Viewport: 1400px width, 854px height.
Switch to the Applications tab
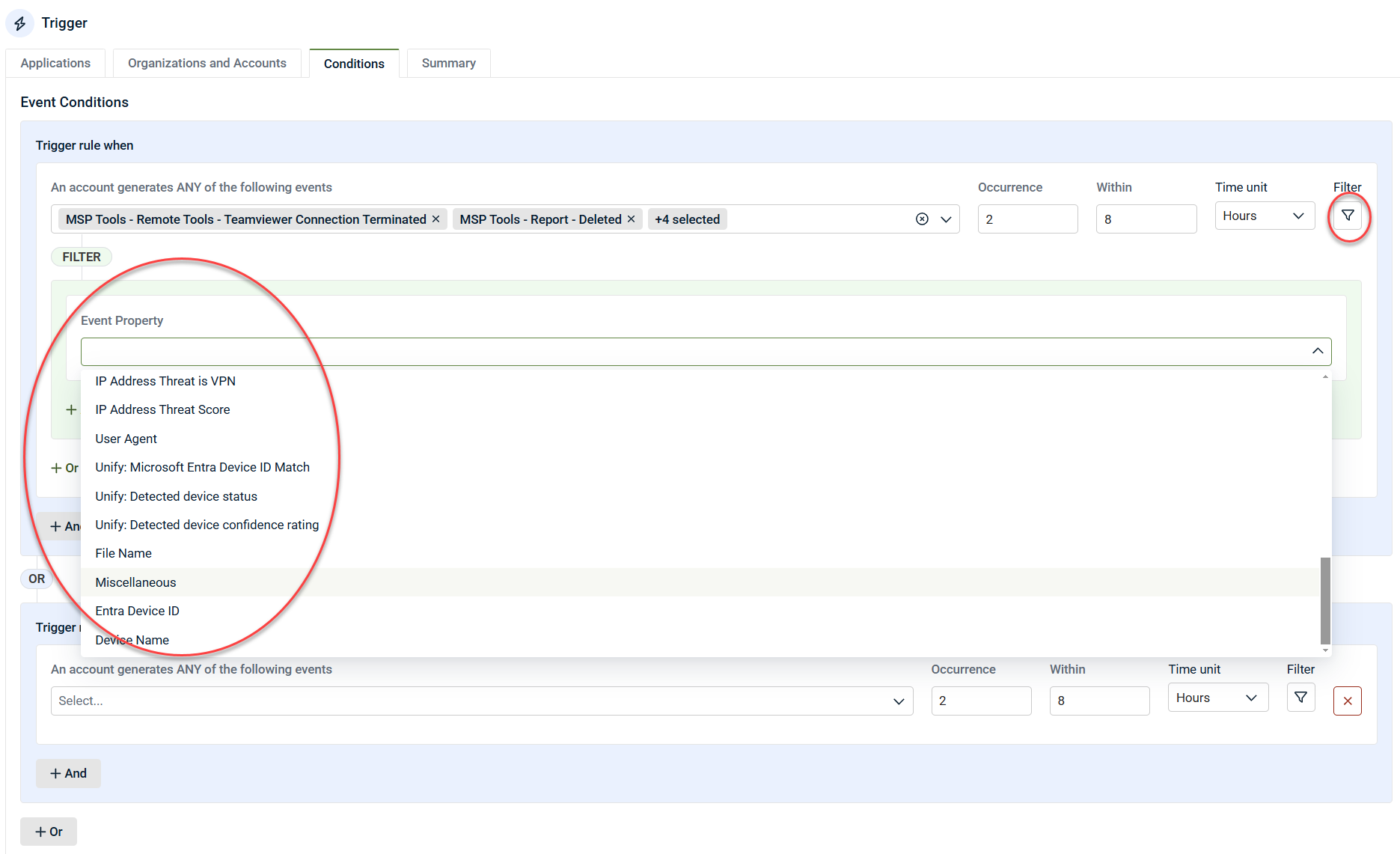pos(55,64)
